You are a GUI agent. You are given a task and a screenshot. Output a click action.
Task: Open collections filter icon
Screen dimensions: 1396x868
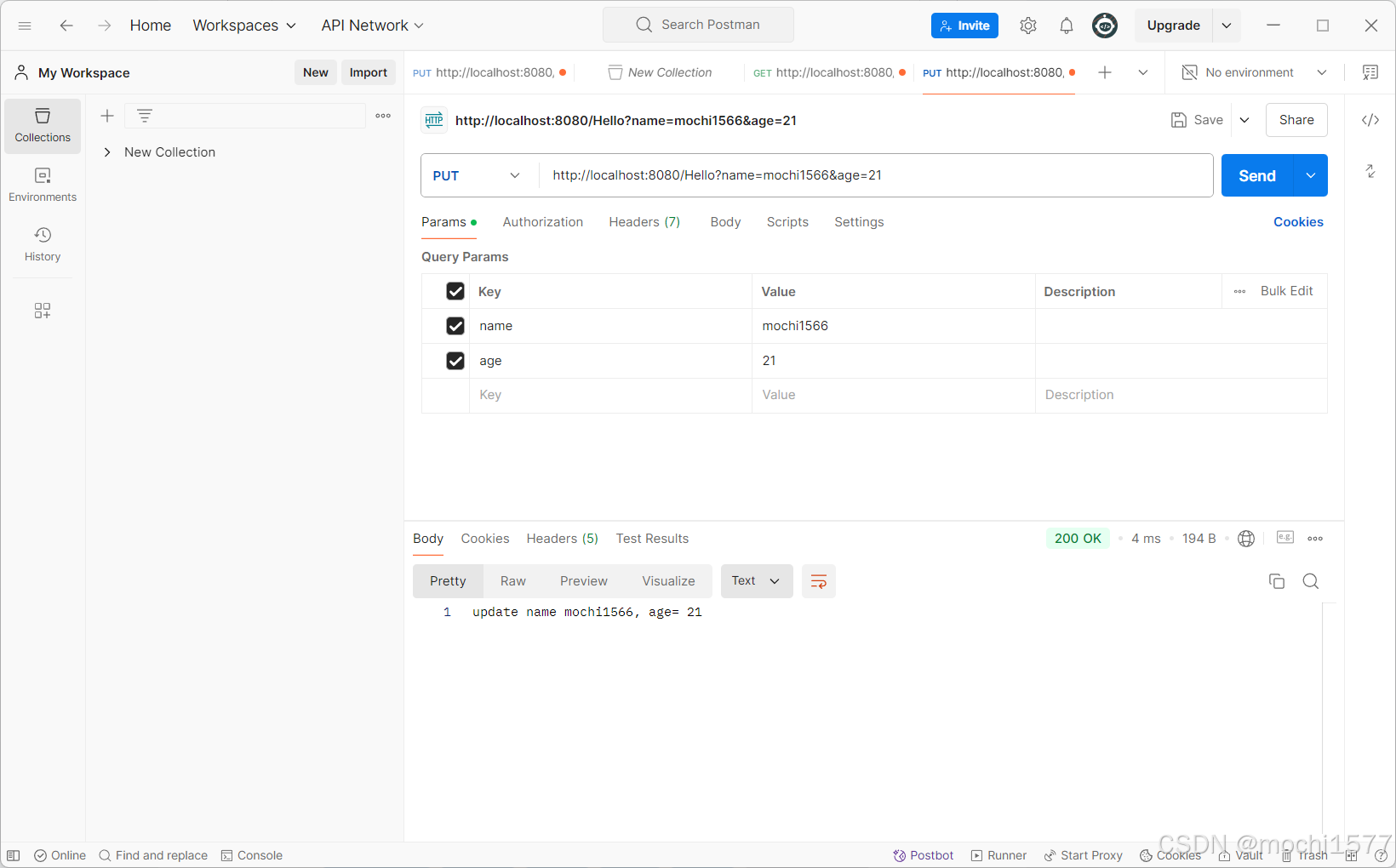pyautogui.click(x=145, y=116)
